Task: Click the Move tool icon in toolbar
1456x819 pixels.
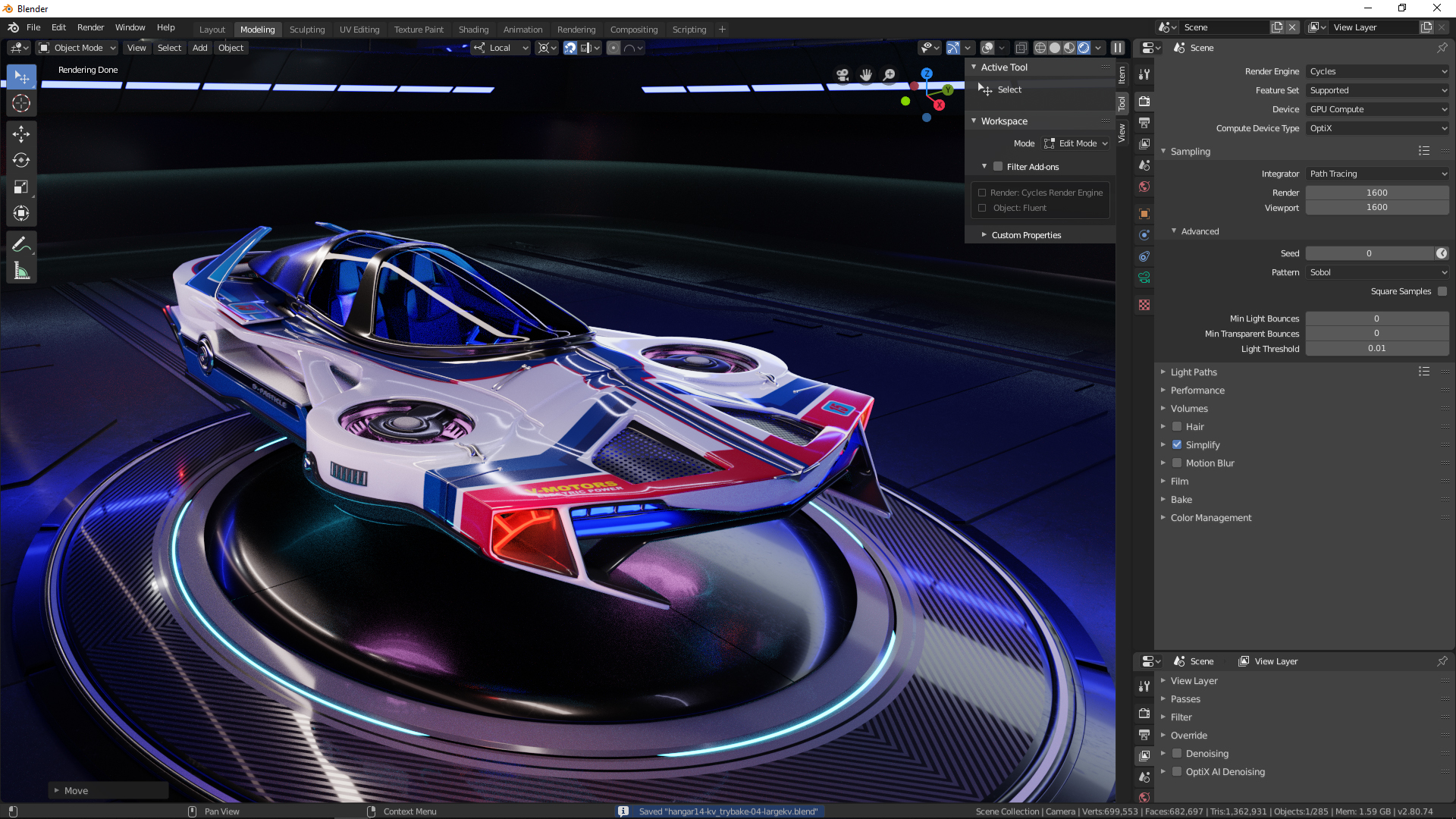Action: 22,132
